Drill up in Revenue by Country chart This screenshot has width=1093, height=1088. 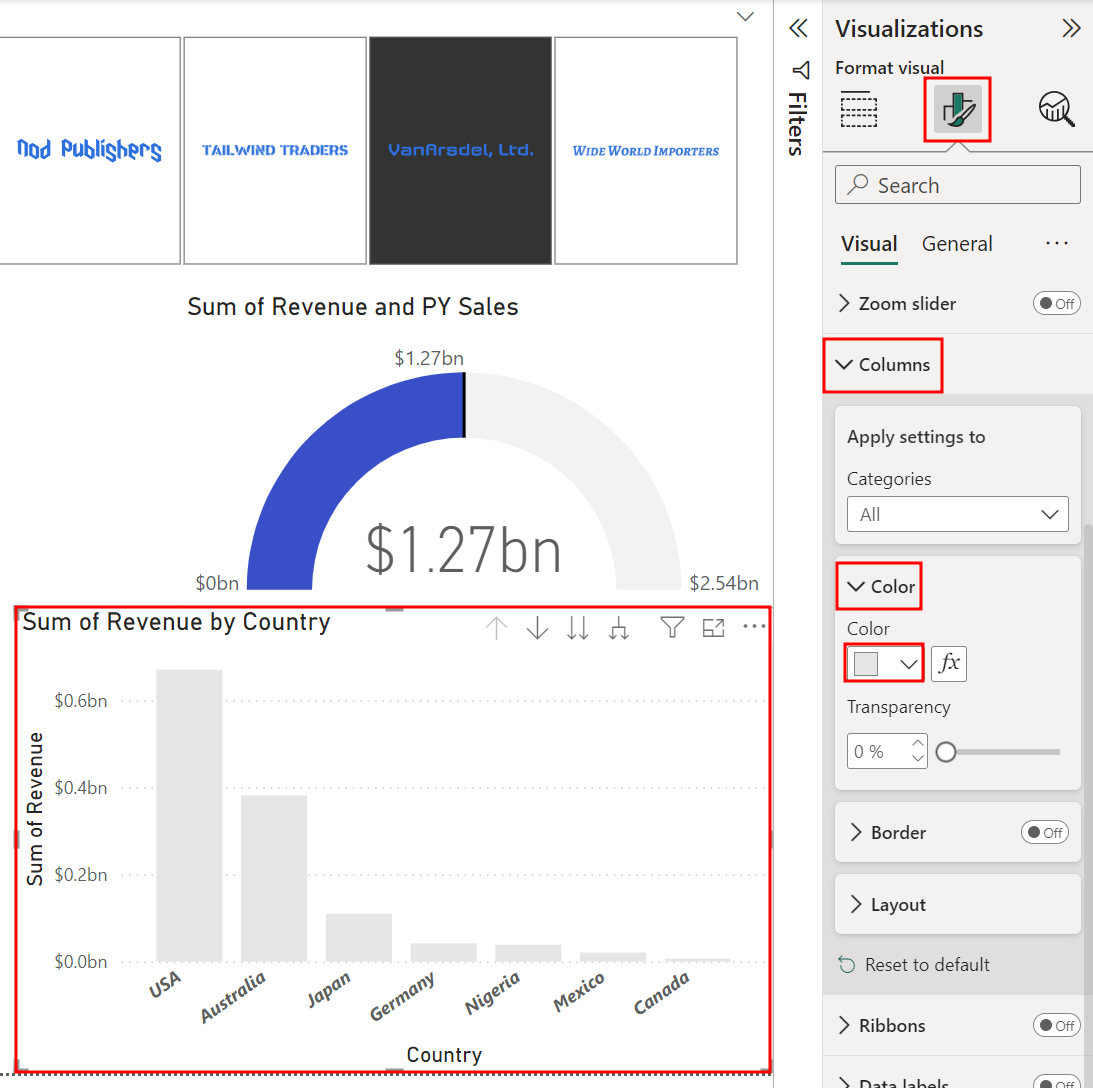(x=496, y=628)
